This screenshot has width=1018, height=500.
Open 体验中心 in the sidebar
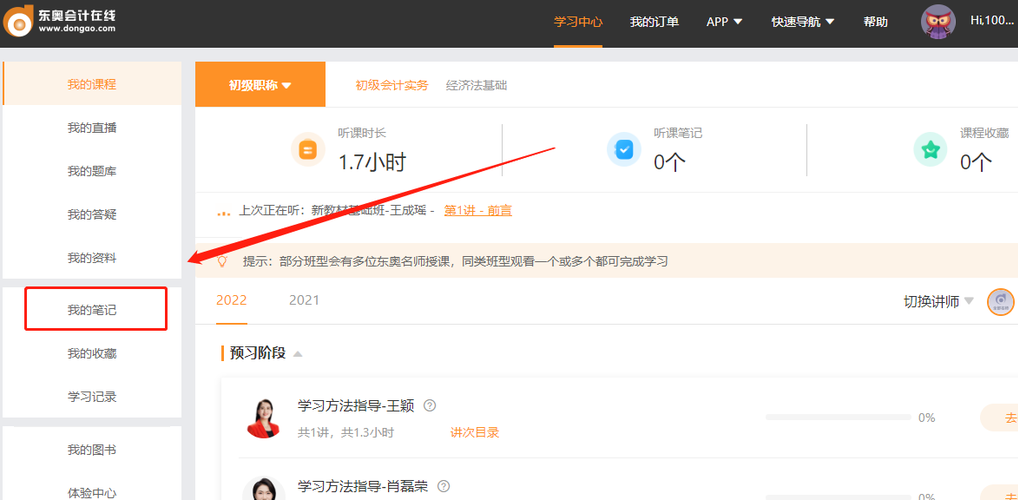click(x=92, y=492)
